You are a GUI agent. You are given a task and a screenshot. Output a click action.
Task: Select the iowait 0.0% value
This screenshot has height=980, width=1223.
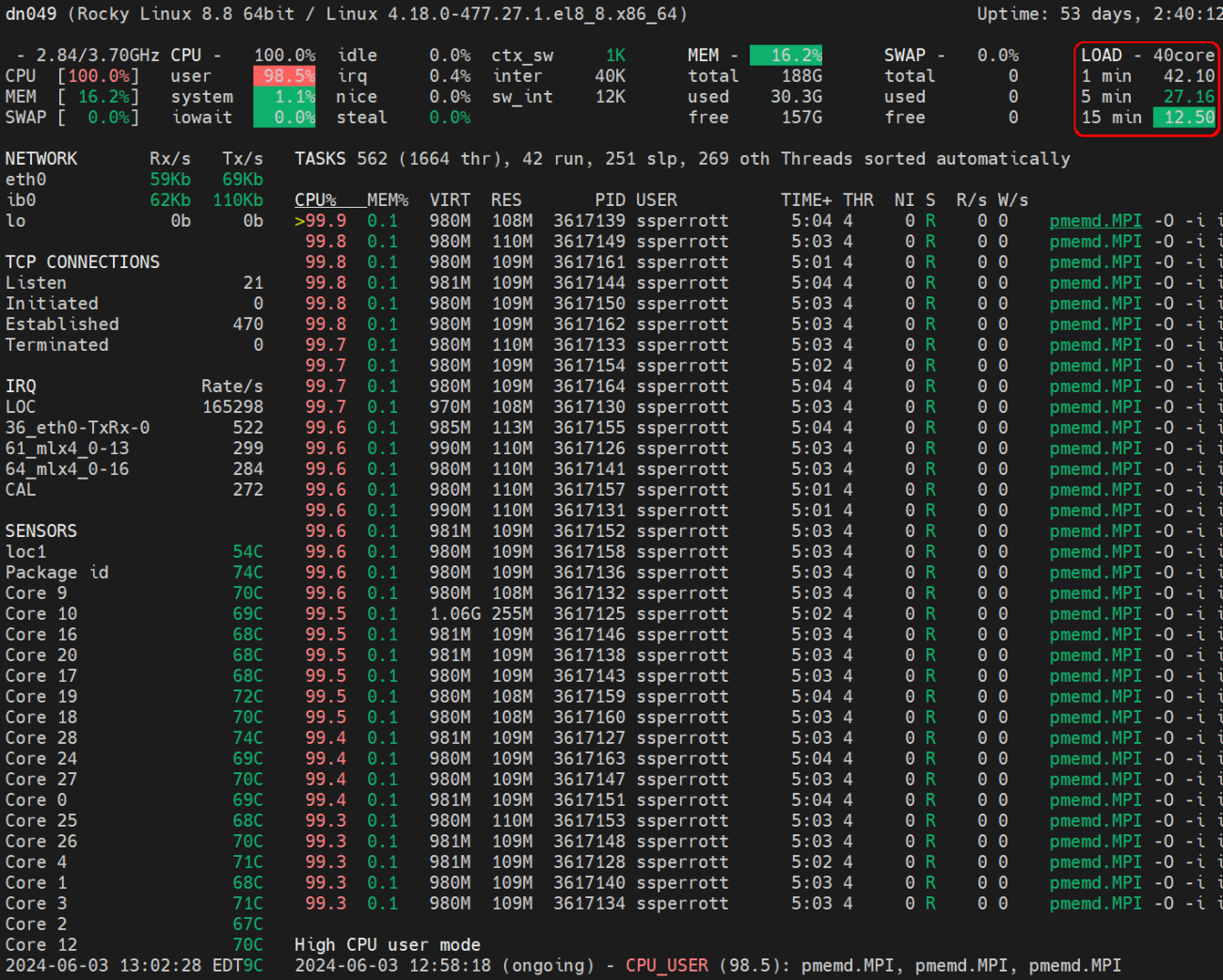tap(285, 118)
